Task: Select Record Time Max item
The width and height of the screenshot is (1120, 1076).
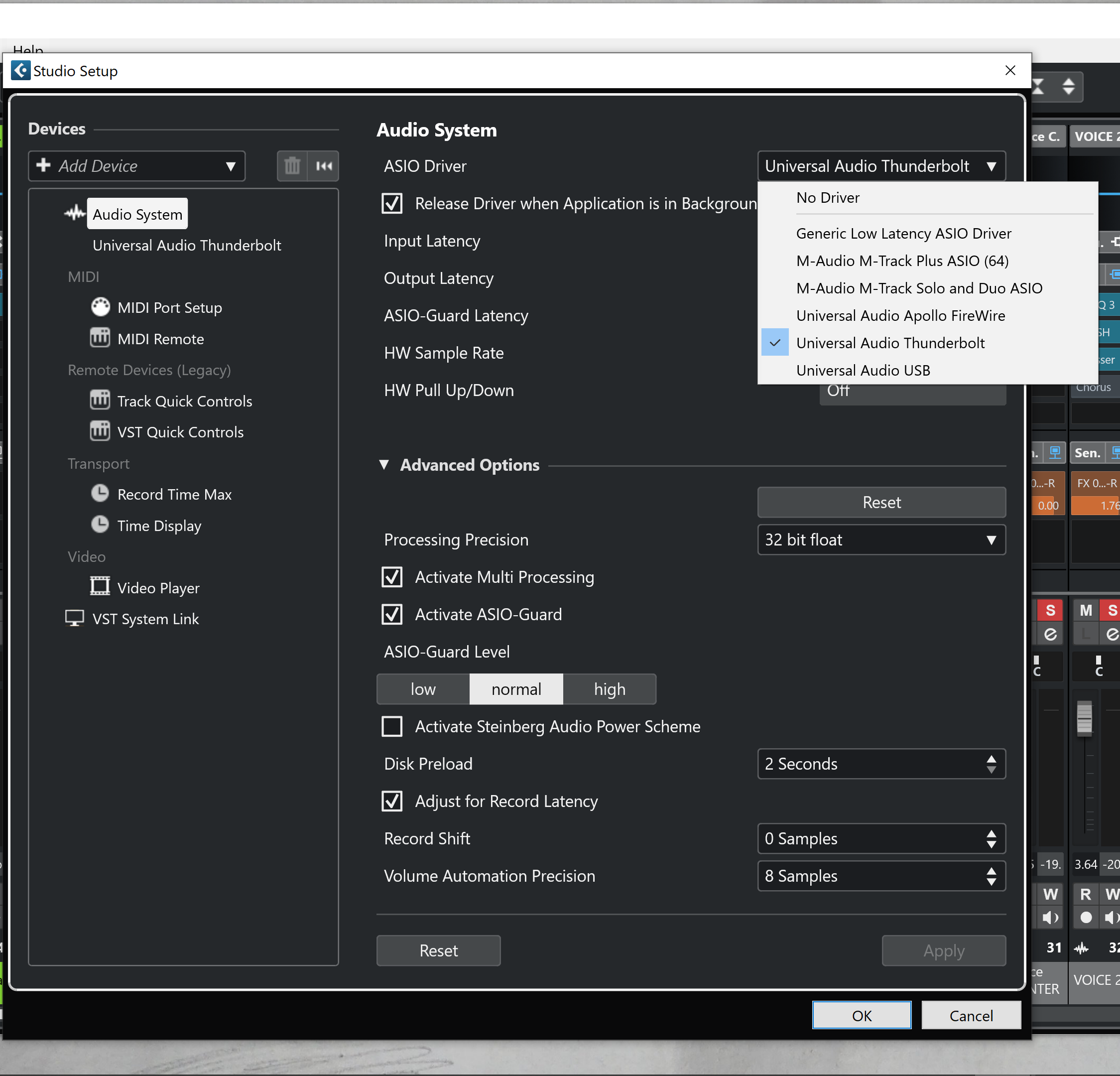Action: pyautogui.click(x=174, y=495)
